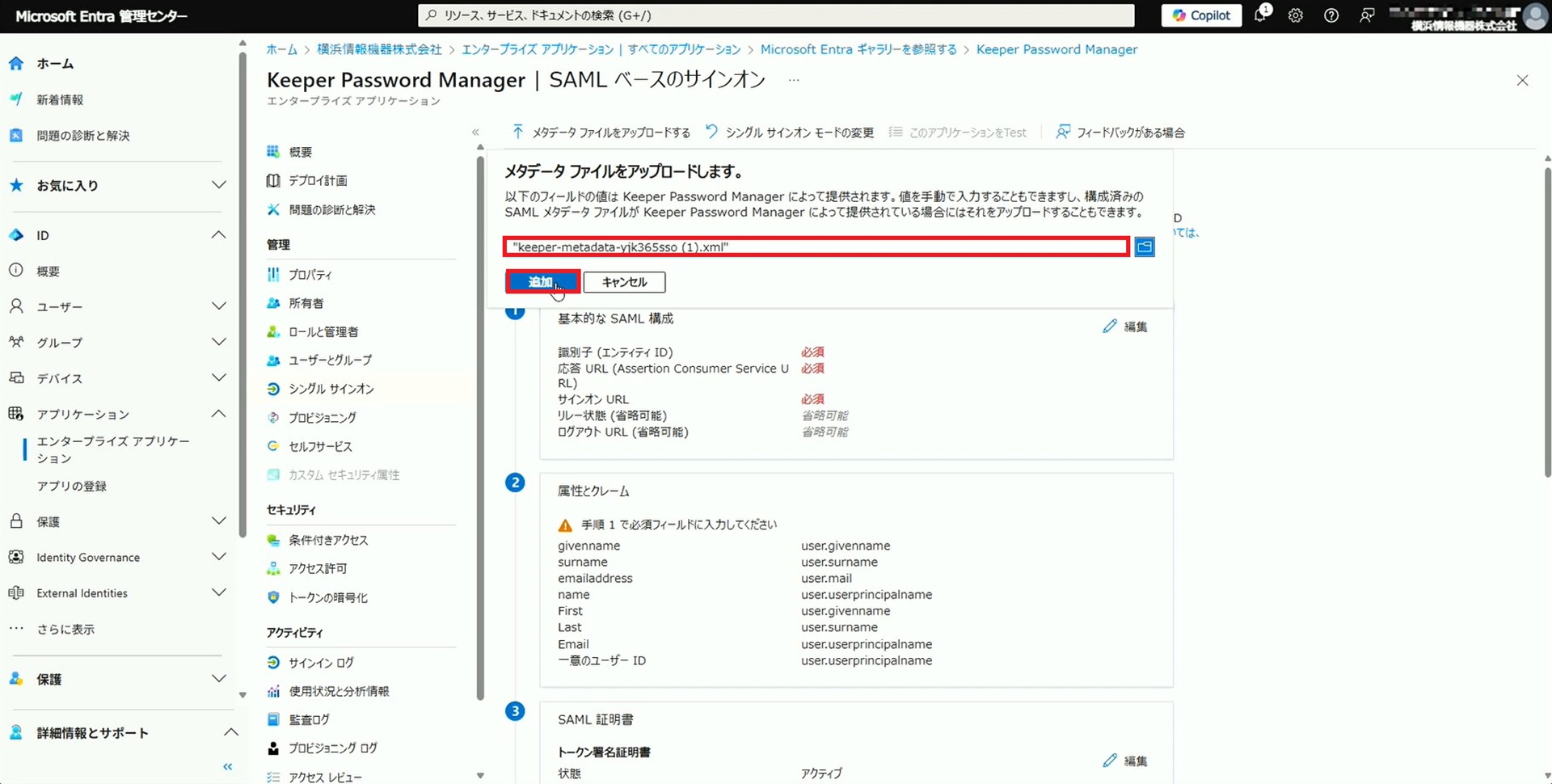Open the notifications bell icon

click(1260, 15)
